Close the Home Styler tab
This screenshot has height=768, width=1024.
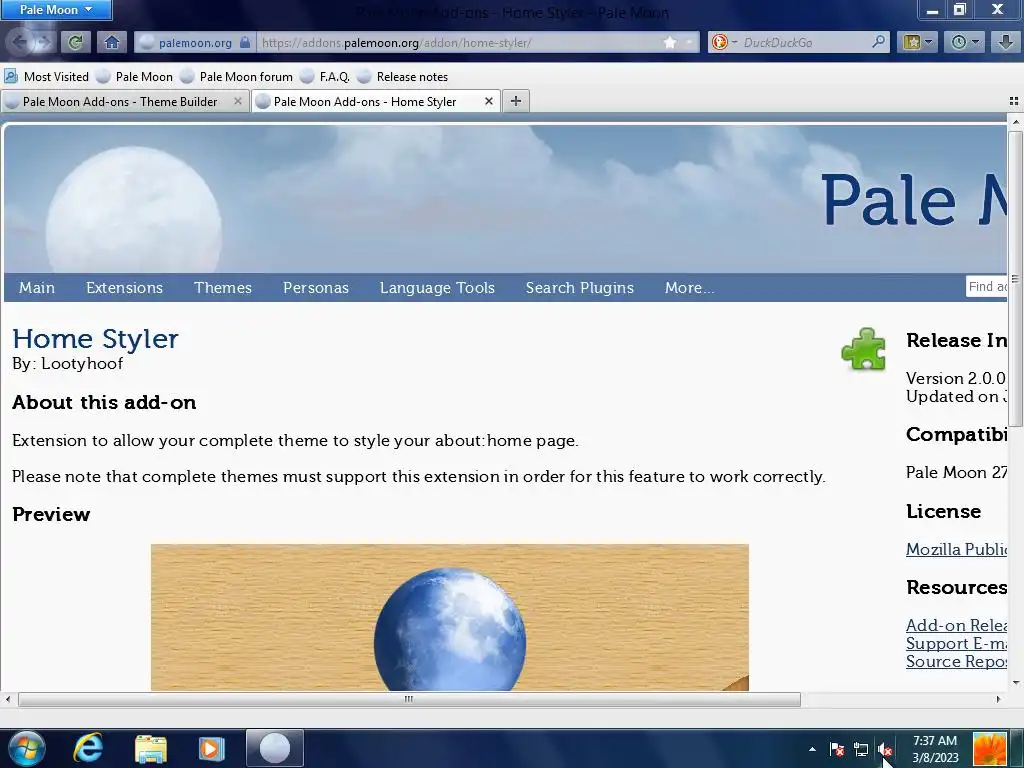pos(488,101)
